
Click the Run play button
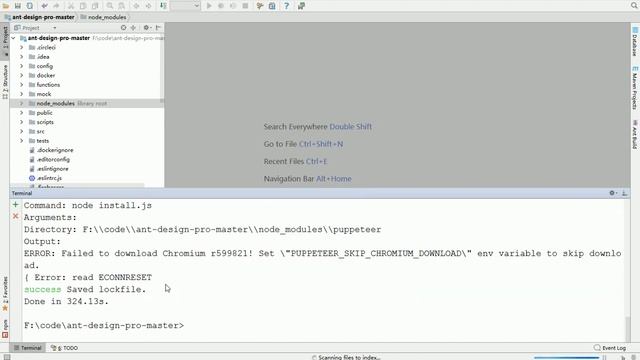point(209,6)
